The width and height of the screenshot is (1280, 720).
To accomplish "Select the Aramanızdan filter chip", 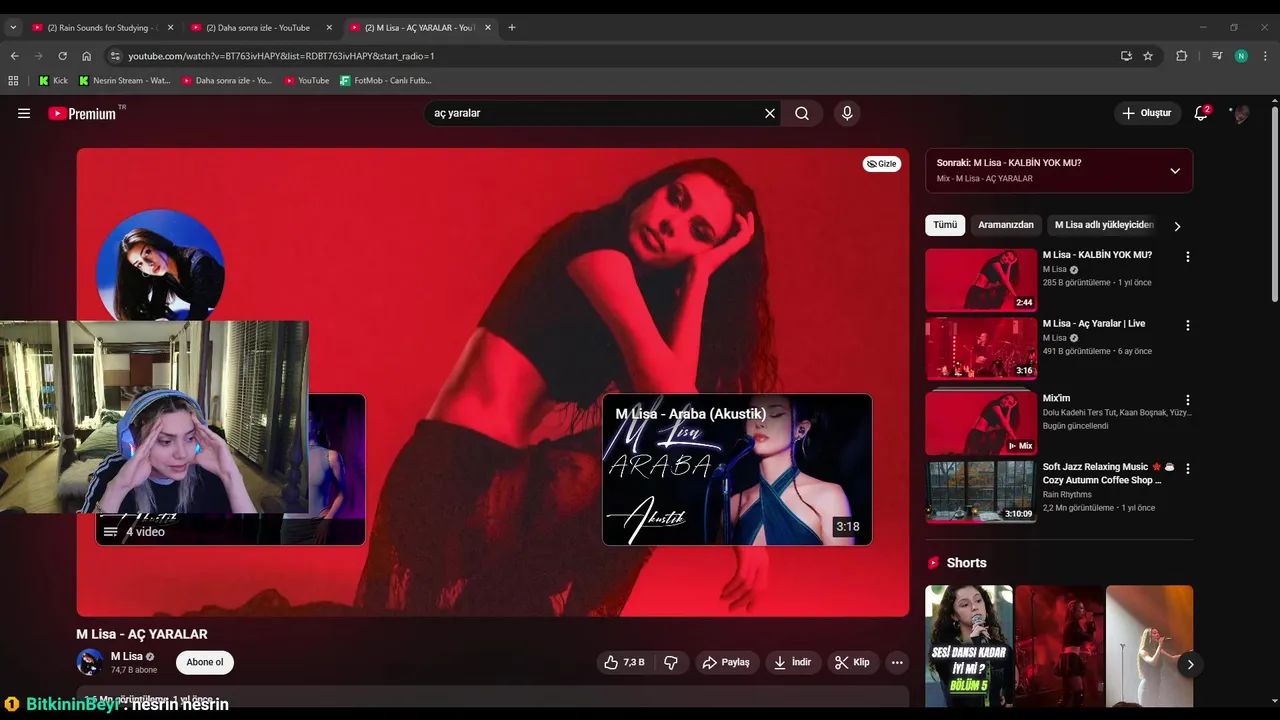I will [1006, 225].
